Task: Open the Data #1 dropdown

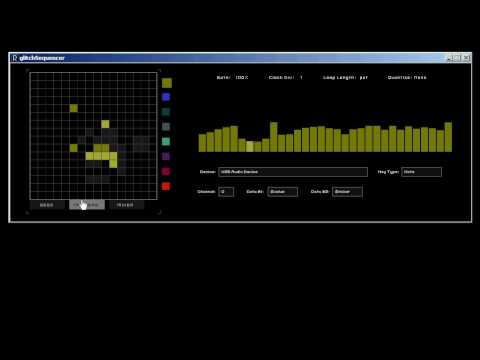Action: (x=282, y=192)
